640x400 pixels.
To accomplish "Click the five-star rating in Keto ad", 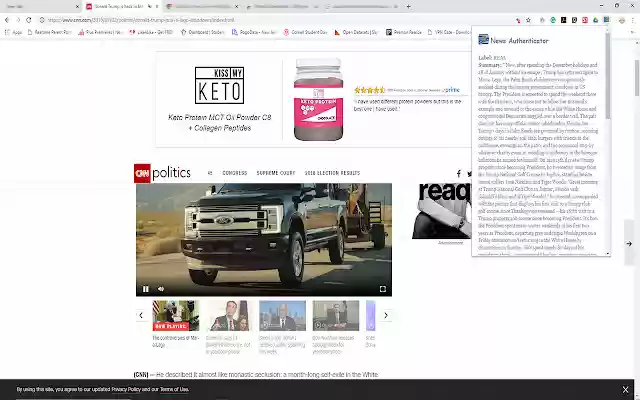I will point(370,90).
